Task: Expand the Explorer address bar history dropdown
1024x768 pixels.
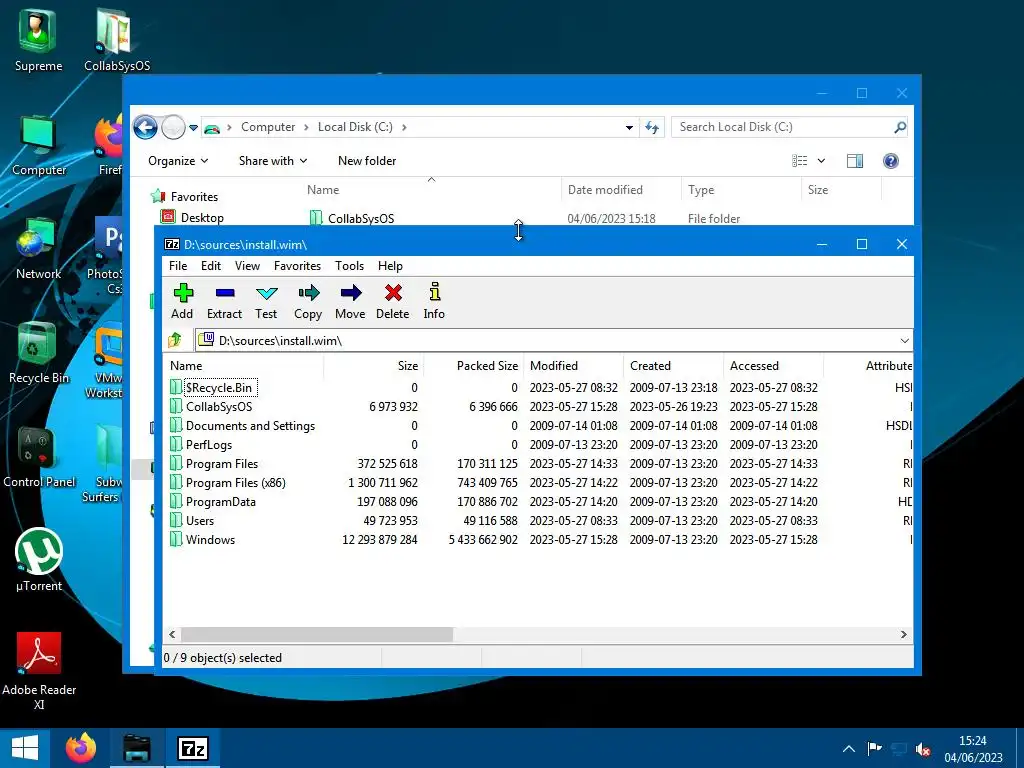Action: coord(629,127)
